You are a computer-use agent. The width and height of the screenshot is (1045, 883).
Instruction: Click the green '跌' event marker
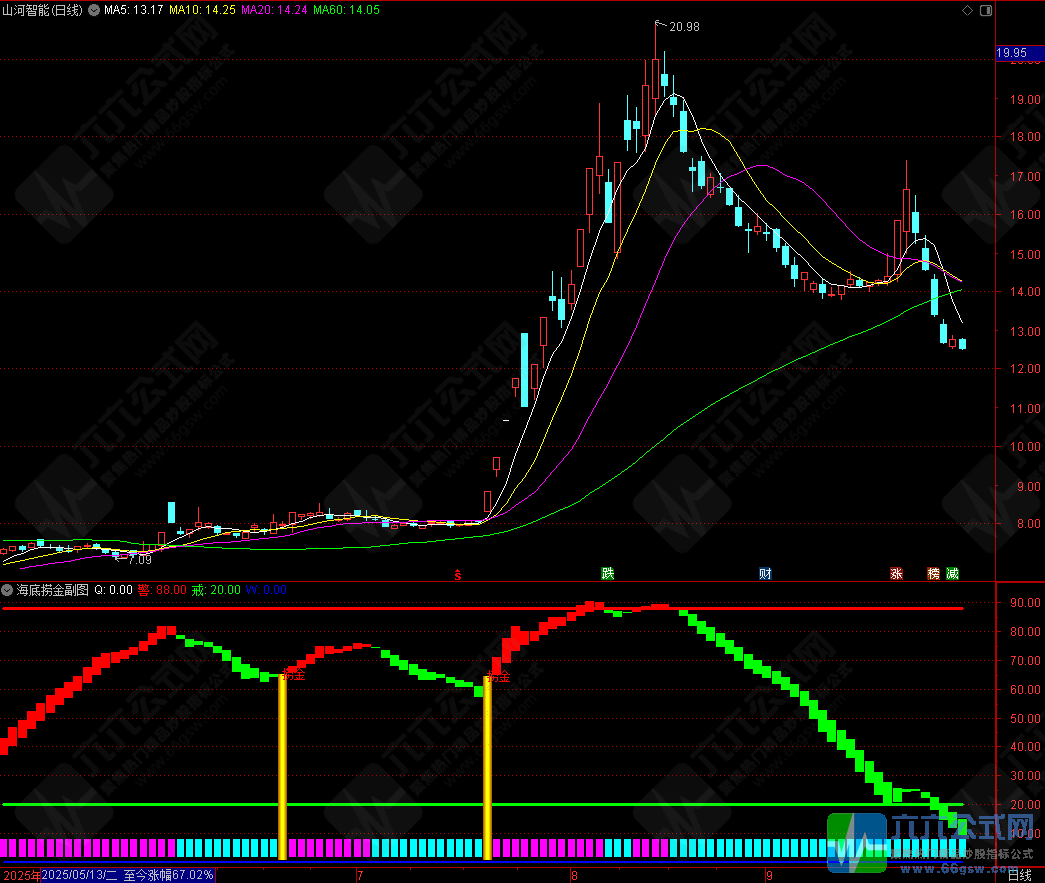[607, 574]
